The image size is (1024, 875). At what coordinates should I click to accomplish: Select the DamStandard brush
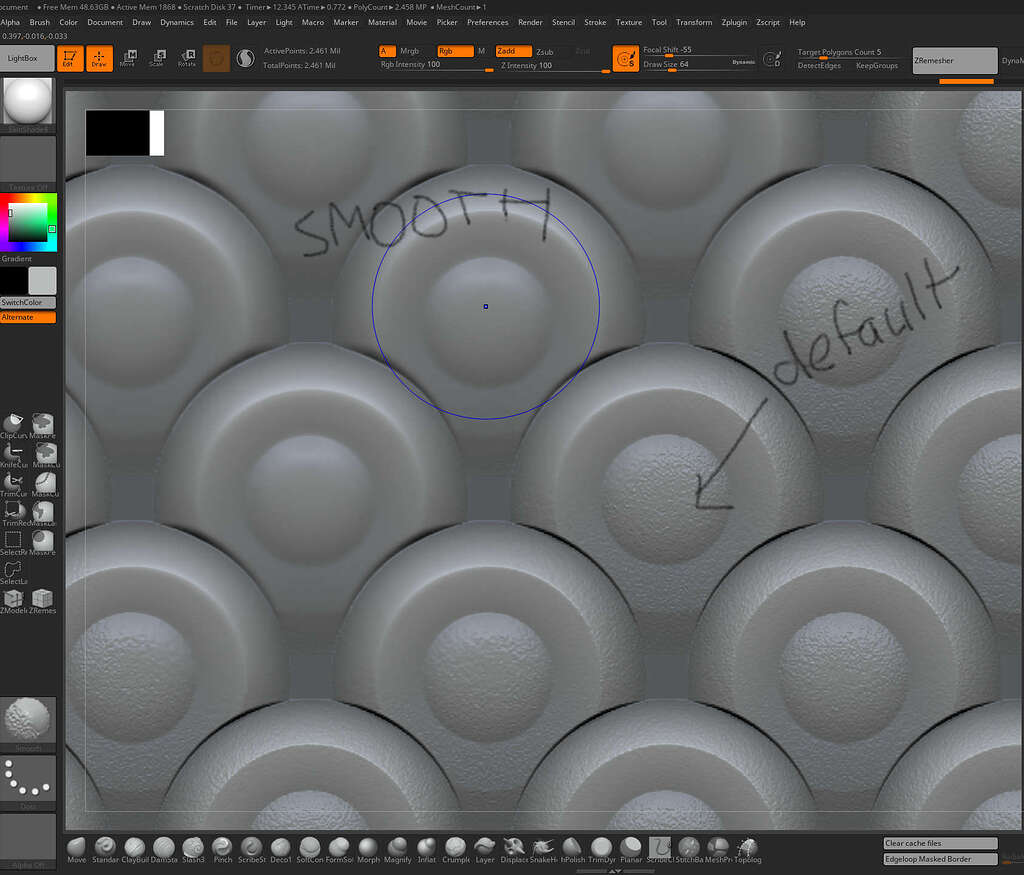pos(163,845)
